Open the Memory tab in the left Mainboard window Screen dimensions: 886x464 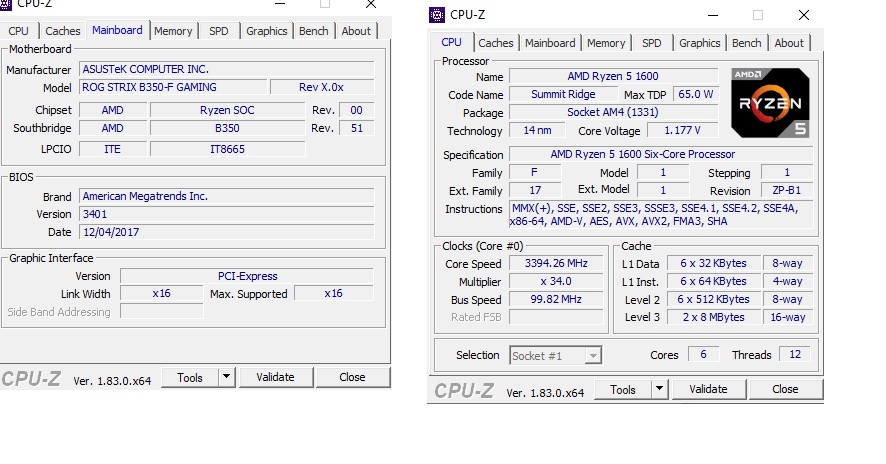click(x=173, y=31)
